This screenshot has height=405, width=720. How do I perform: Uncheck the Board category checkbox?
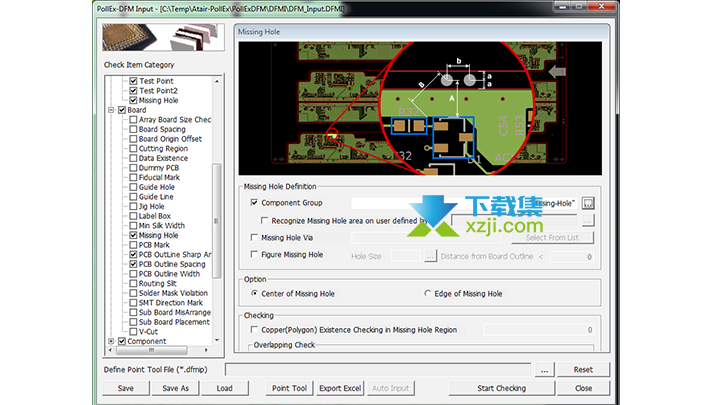point(122,110)
